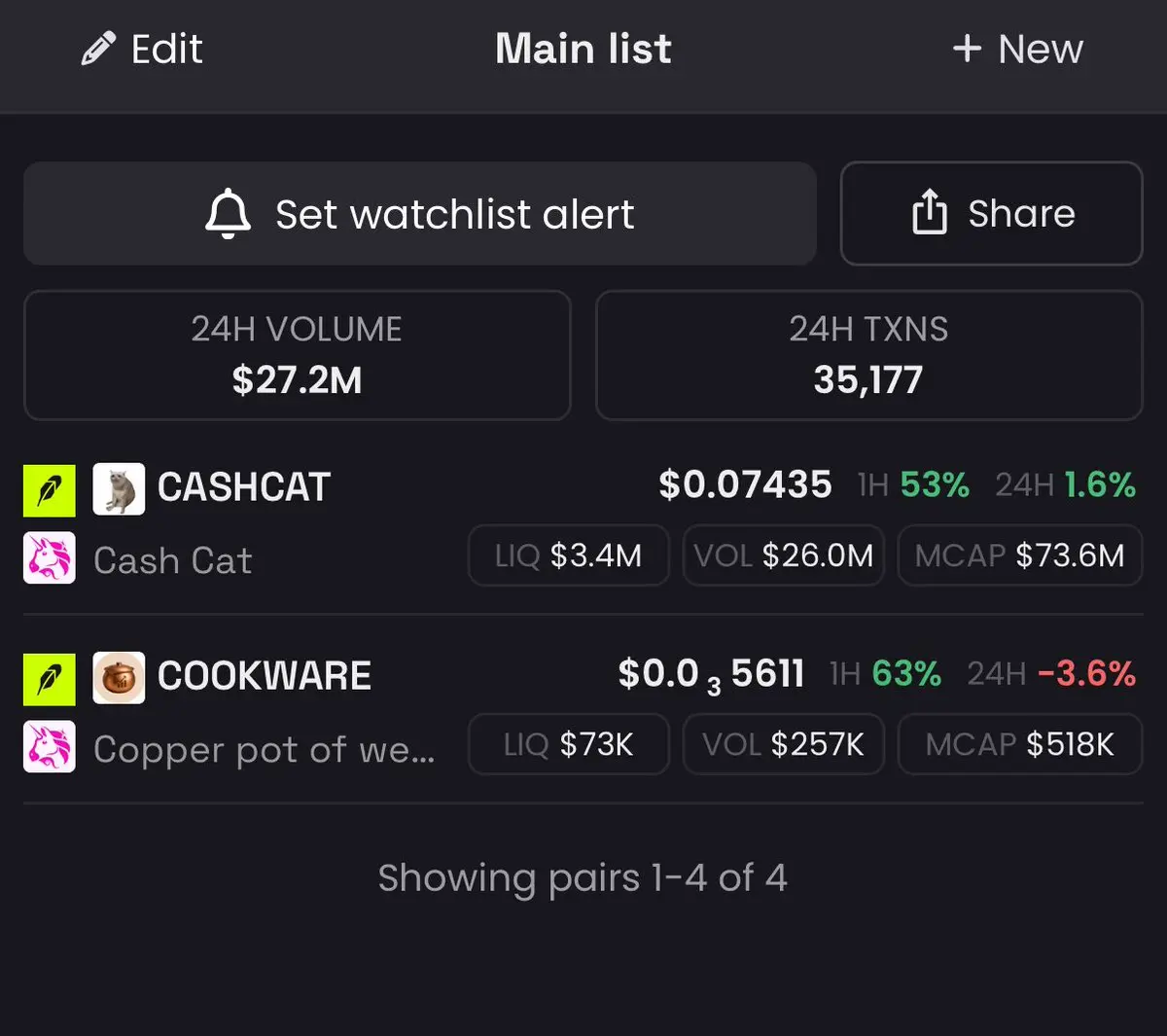1167x1036 pixels.
Task: Click CASHCAT LIQ $3.4M pill
Action: [x=569, y=555]
